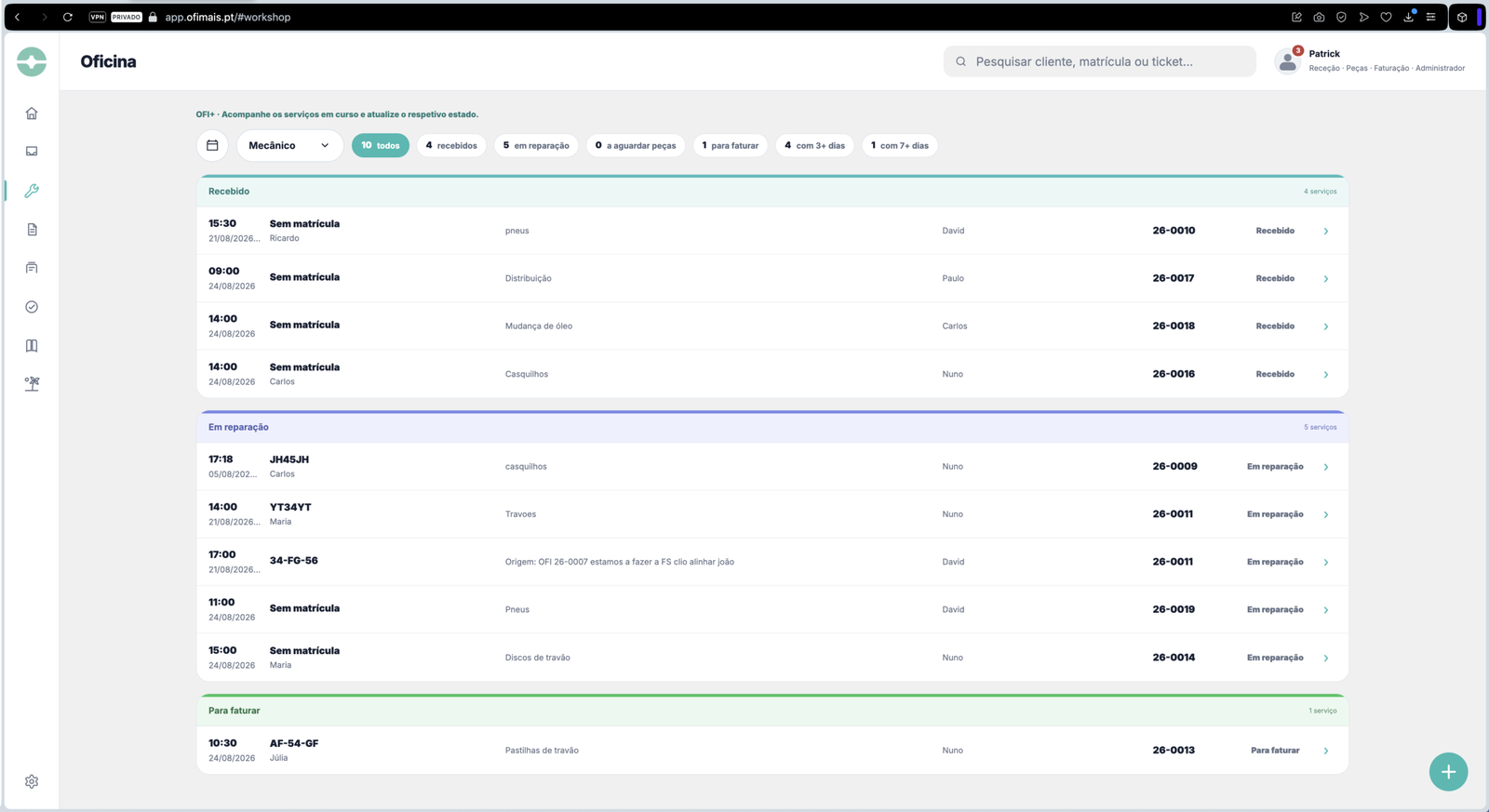This screenshot has width=1489, height=812.
Task: Filter by '1 com 7+ dias'
Action: click(900, 146)
